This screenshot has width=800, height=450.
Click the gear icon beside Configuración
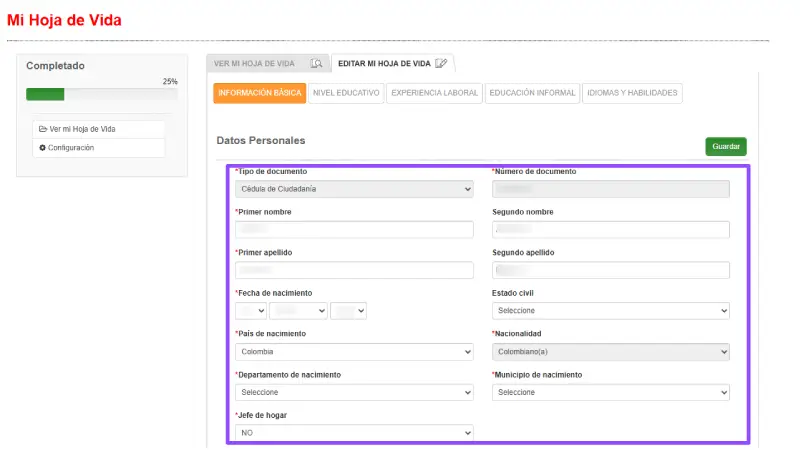point(42,148)
